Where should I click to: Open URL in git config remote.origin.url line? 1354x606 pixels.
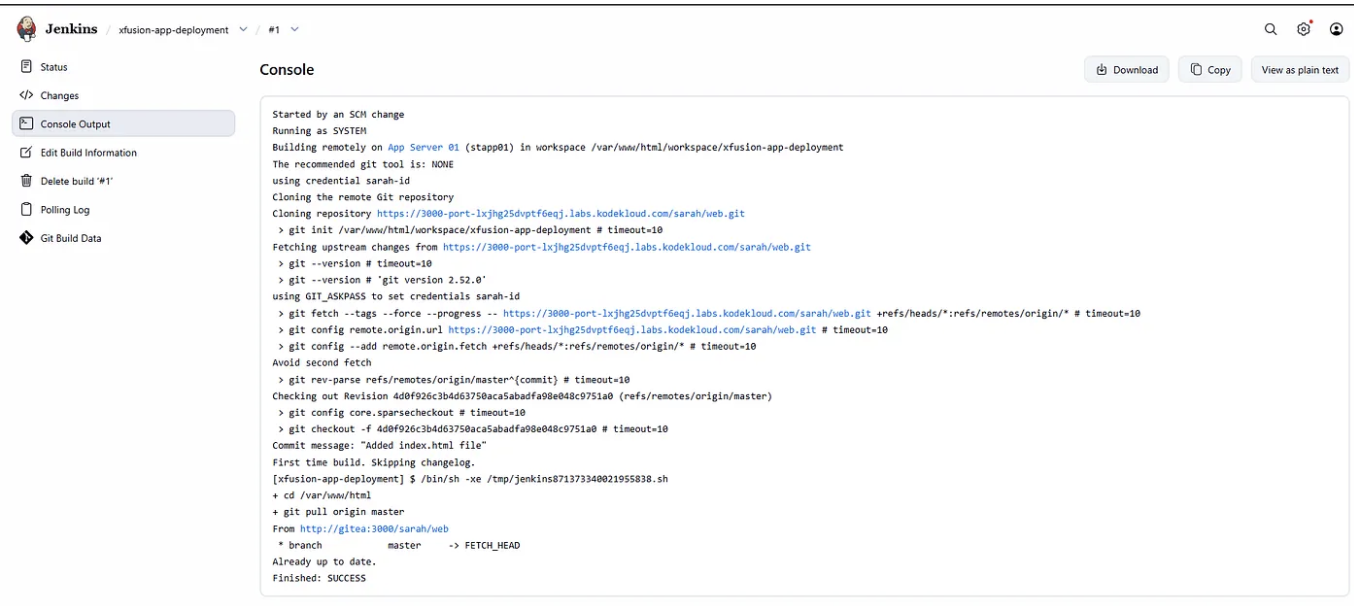click(632, 330)
